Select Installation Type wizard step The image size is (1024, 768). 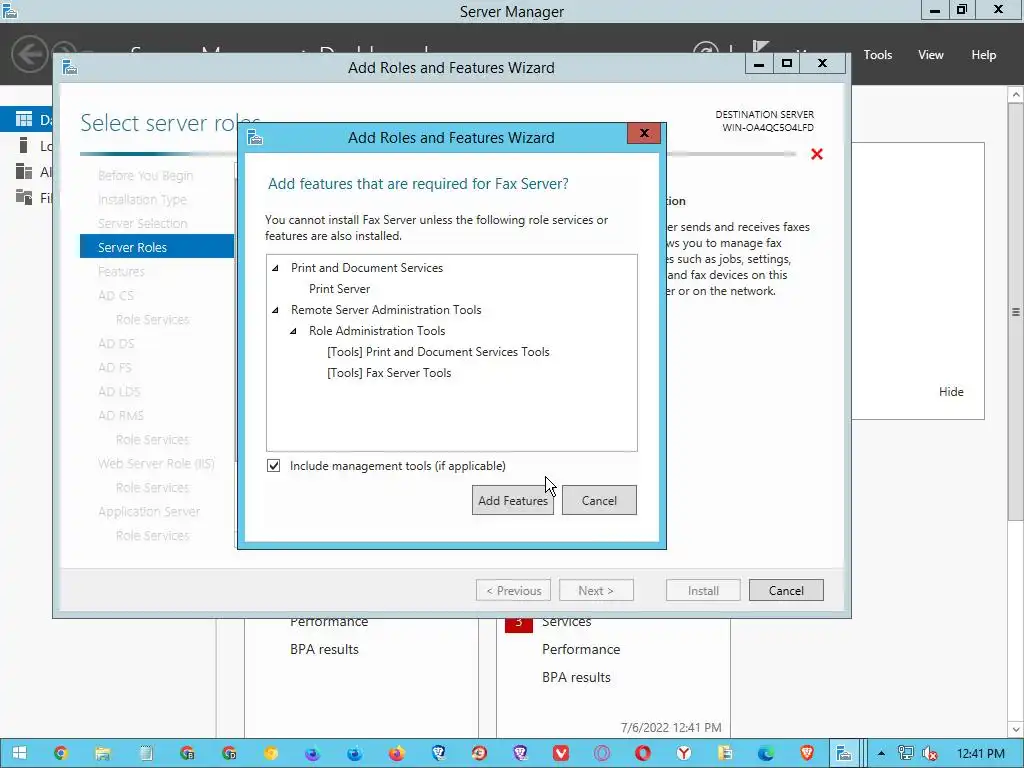pos(142,199)
